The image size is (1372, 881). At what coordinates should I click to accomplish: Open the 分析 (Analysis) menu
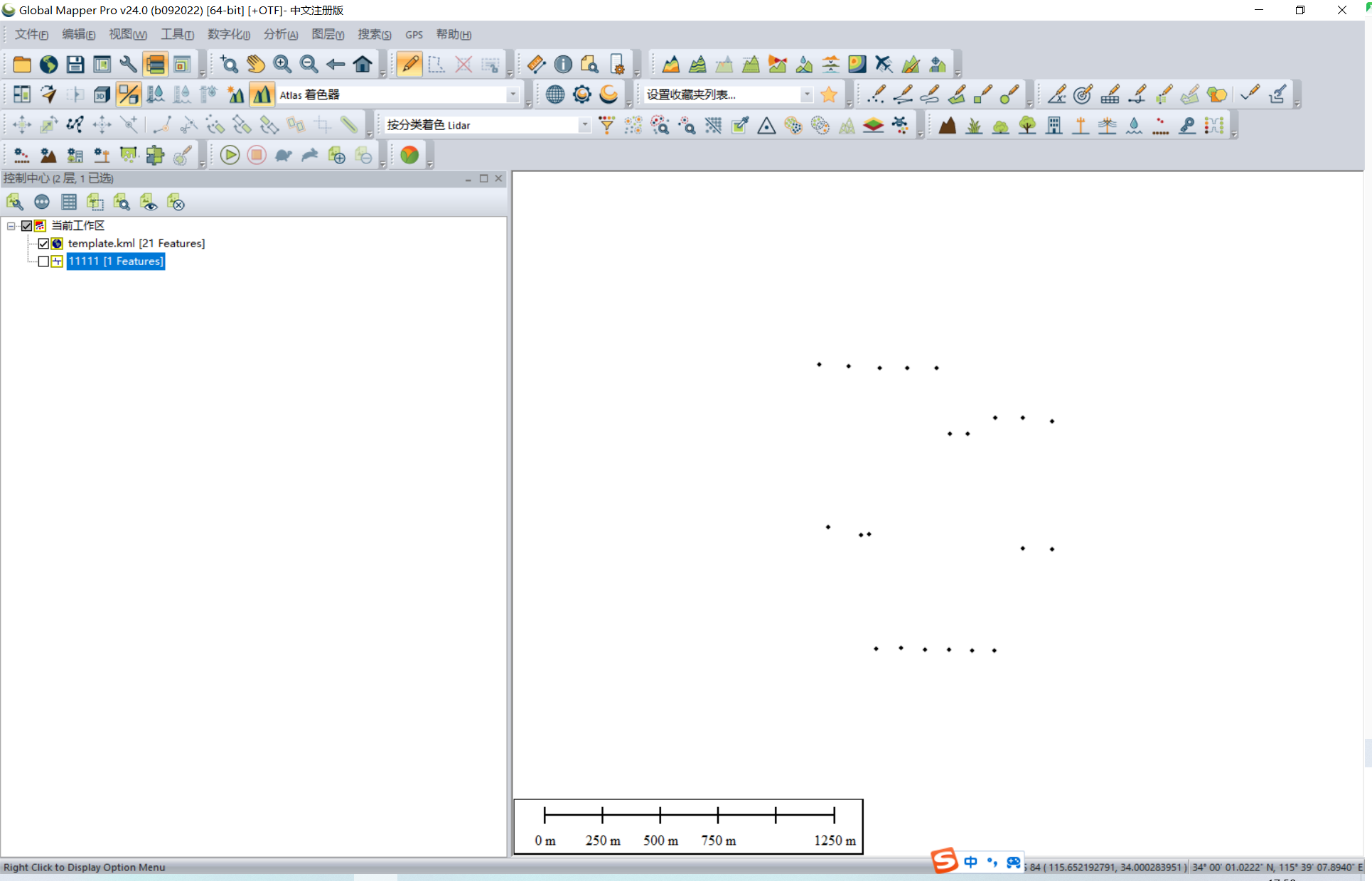[280, 34]
